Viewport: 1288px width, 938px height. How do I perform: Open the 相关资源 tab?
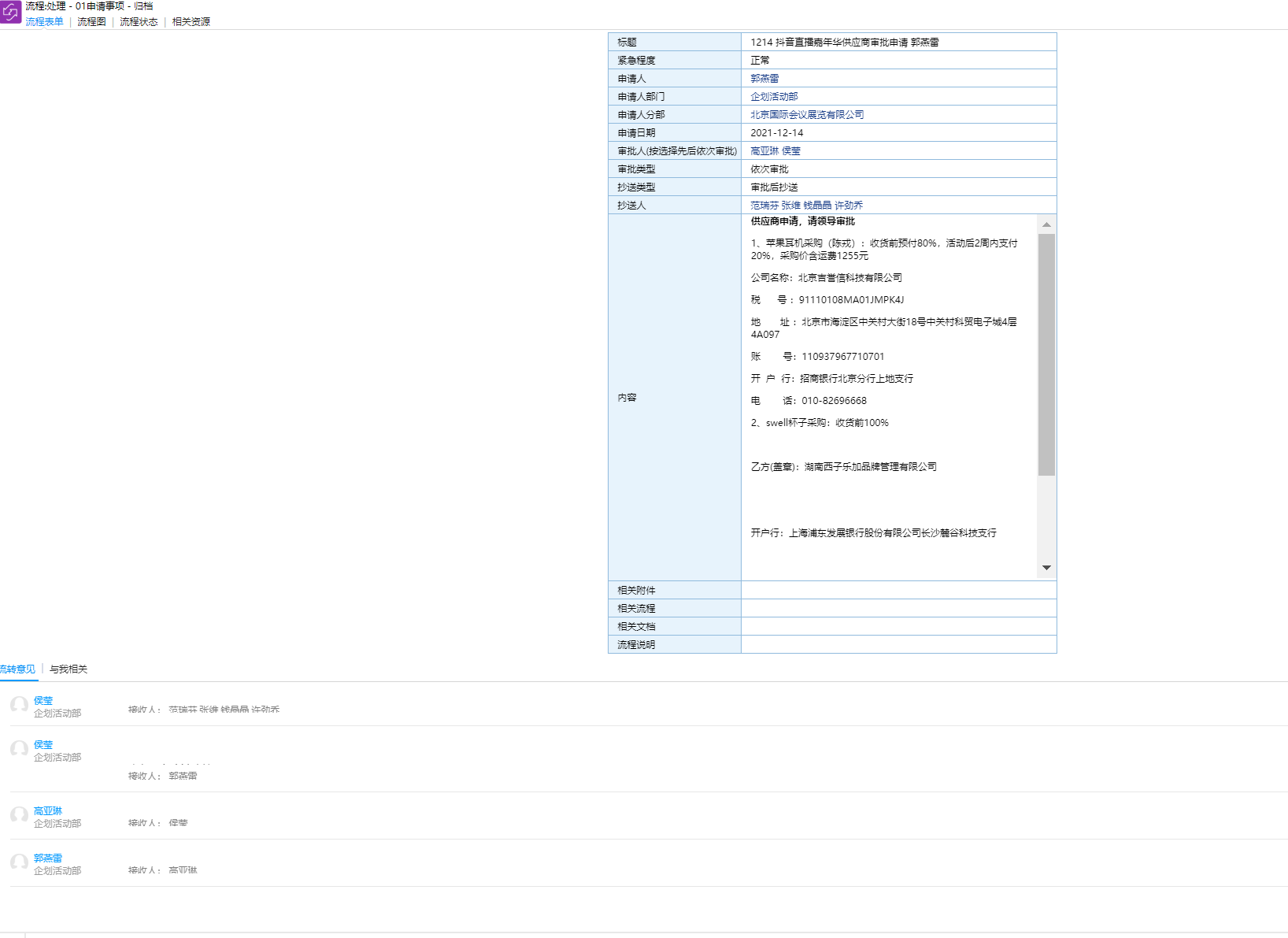[x=191, y=22]
